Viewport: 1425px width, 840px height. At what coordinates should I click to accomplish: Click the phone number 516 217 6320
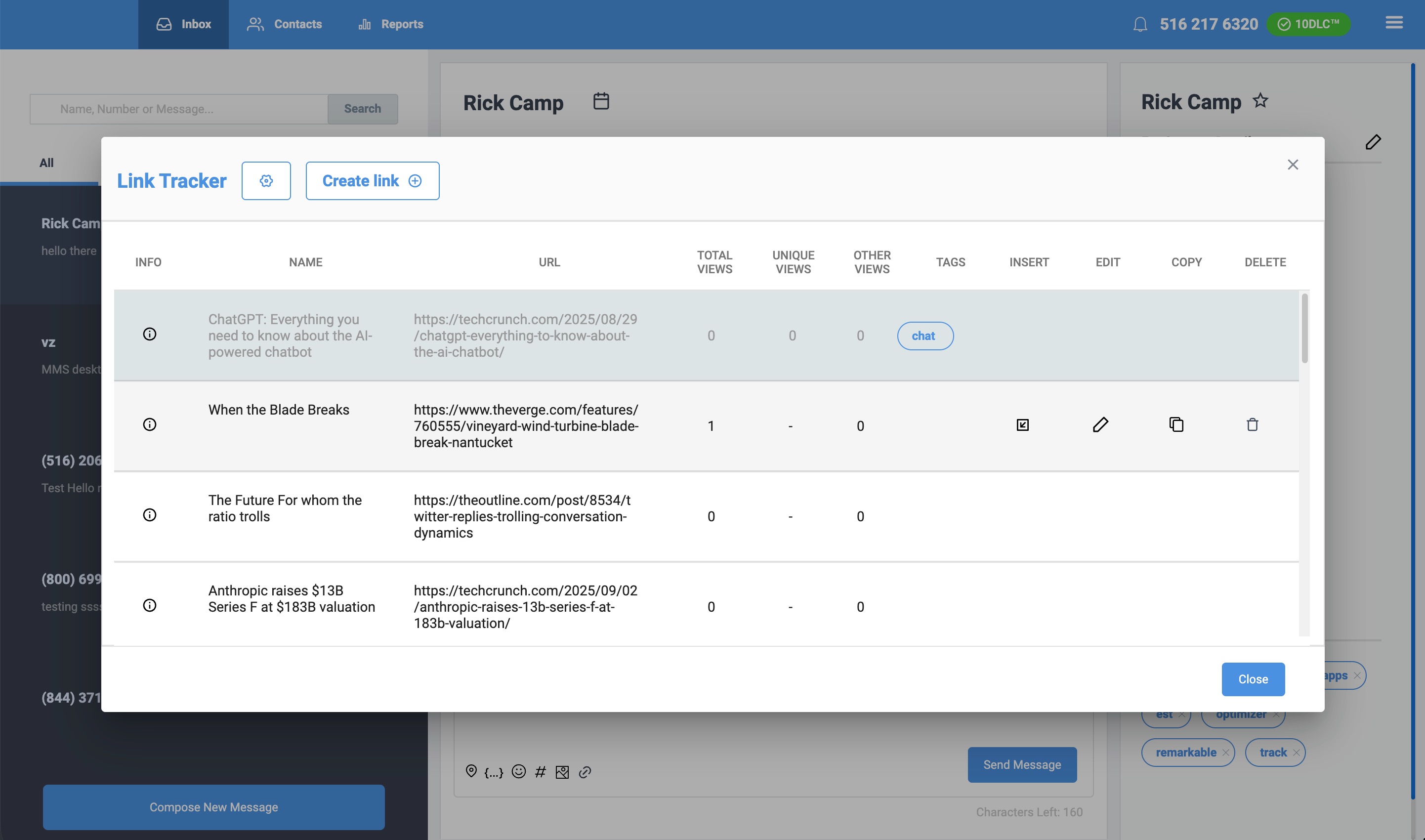coord(1209,24)
